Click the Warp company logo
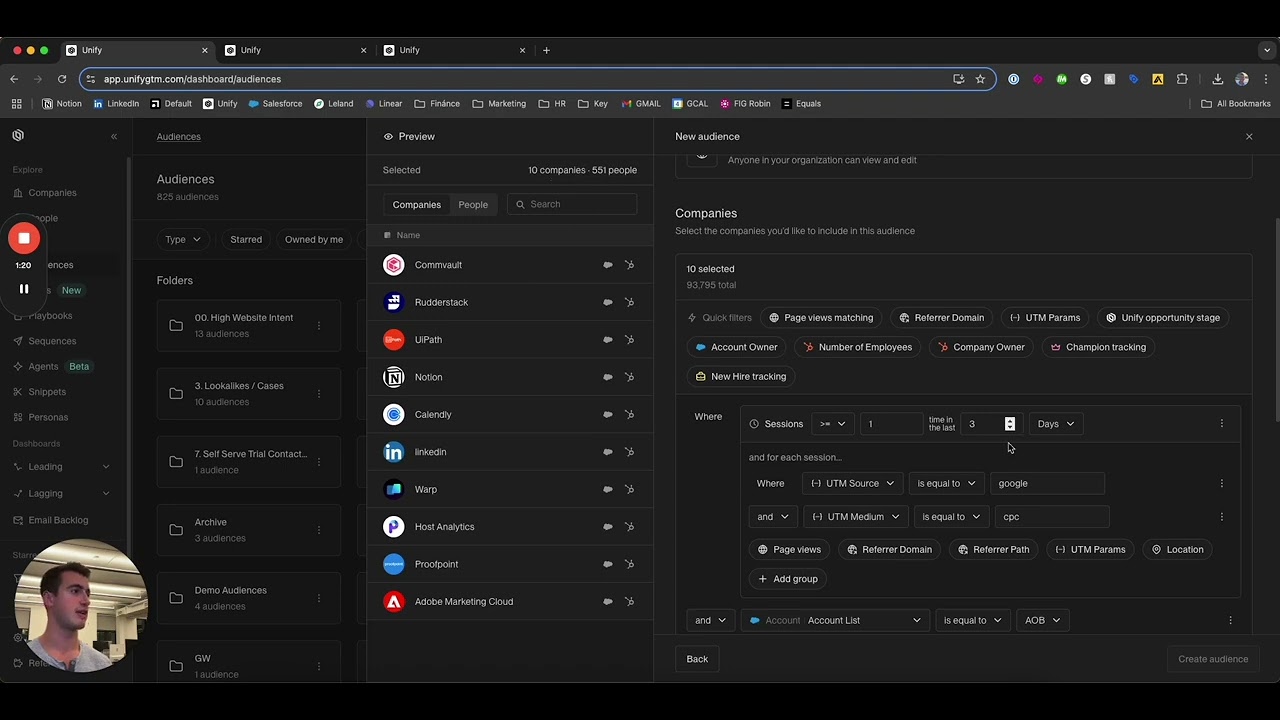The width and height of the screenshot is (1280, 720). [x=394, y=489]
